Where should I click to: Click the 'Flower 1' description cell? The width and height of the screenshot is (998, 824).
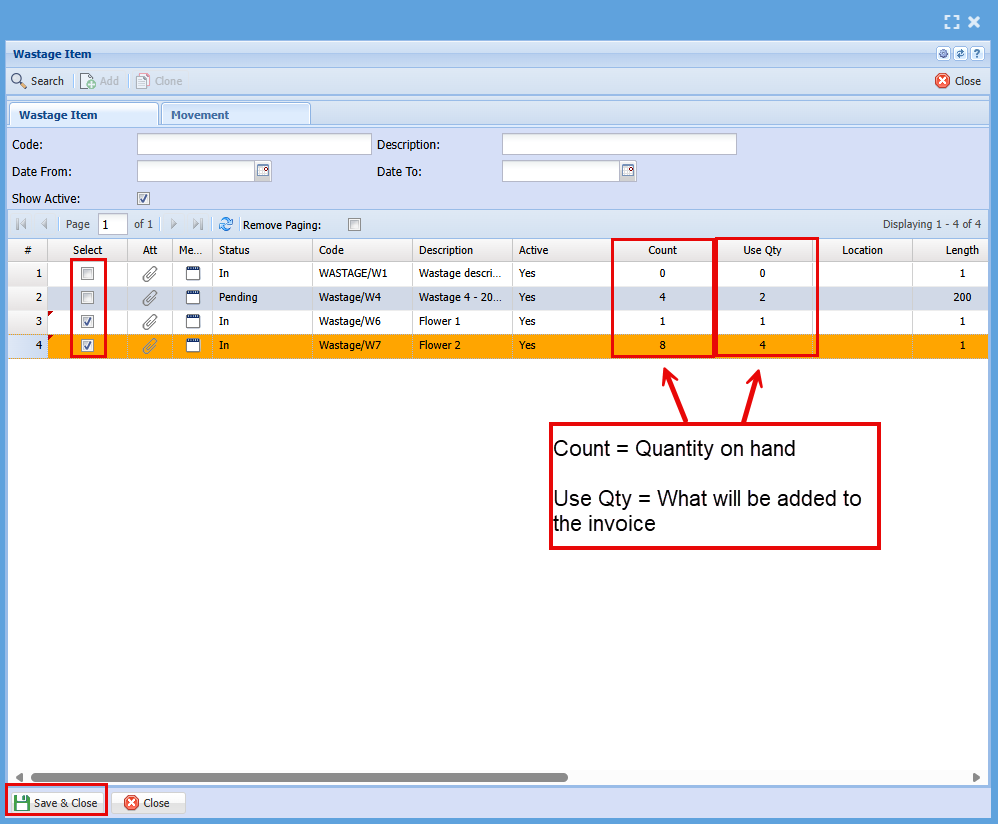[x=462, y=321]
